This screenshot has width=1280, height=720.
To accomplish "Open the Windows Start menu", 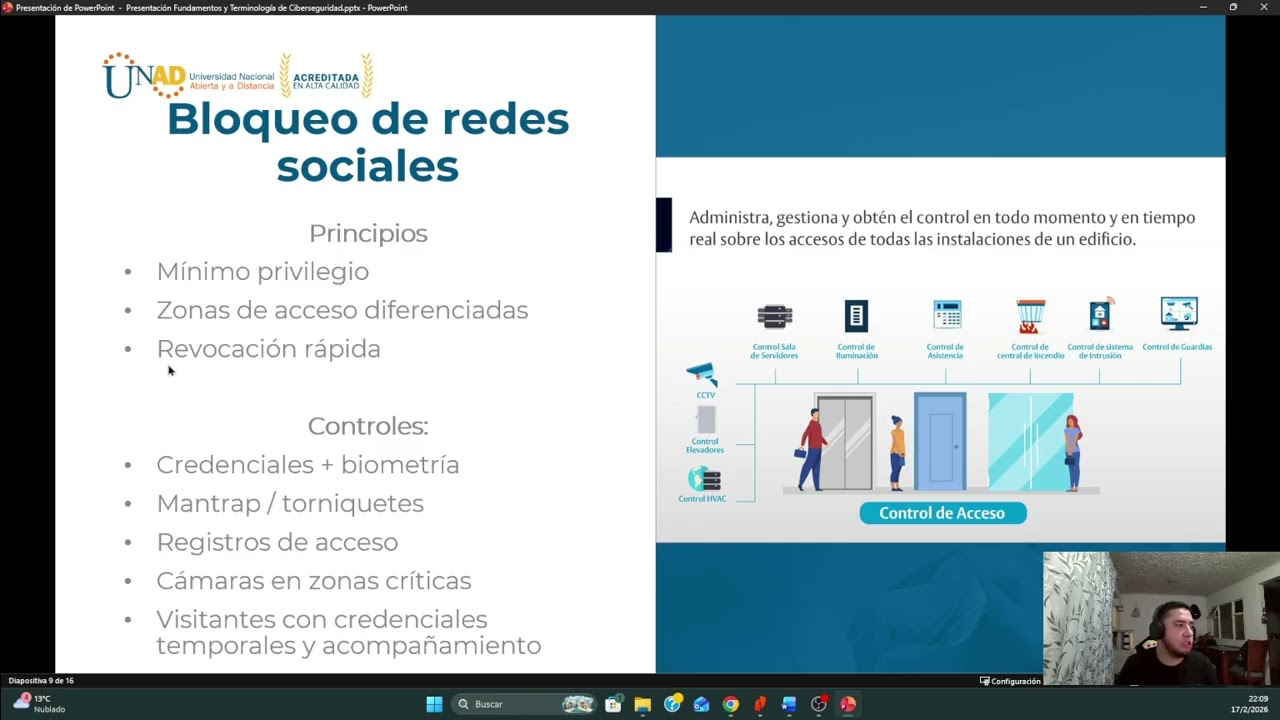I will 434,704.
